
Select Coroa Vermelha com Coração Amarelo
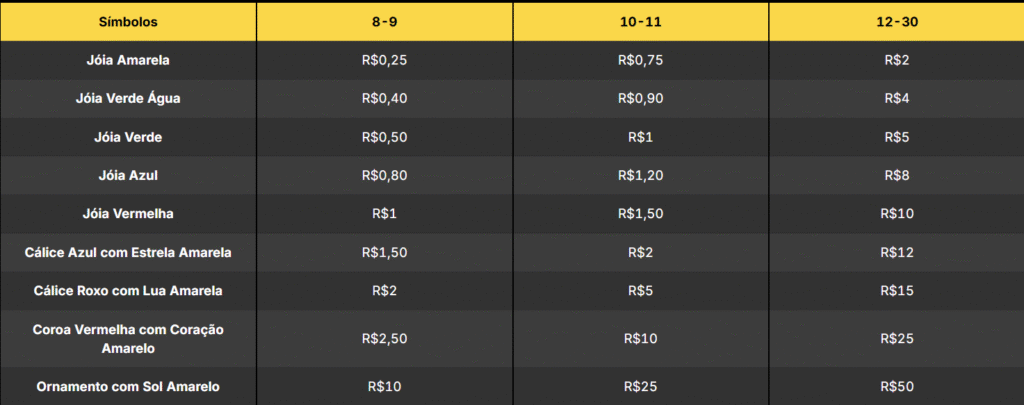point(128,339)
